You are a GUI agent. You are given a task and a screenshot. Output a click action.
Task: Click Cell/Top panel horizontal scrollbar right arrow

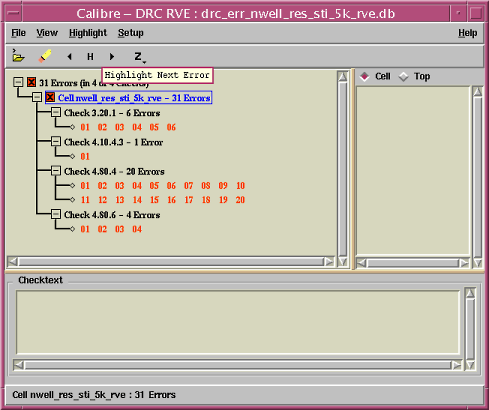464,263
